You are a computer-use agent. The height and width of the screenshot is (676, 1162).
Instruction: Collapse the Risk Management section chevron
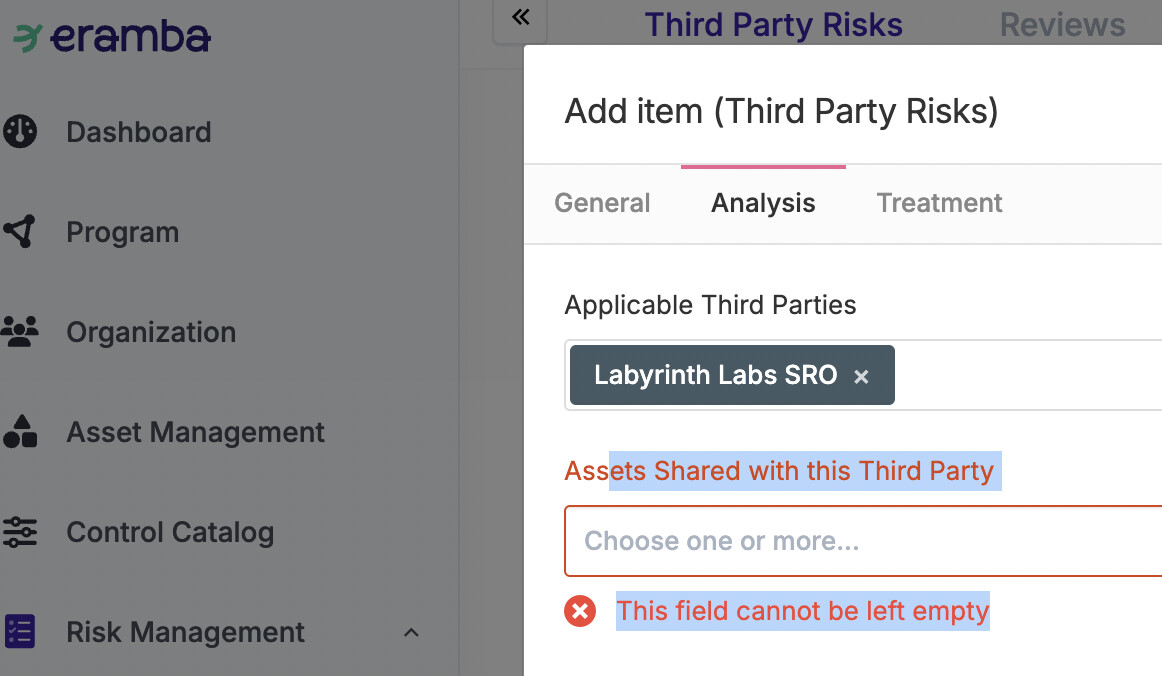coord(411,632)
